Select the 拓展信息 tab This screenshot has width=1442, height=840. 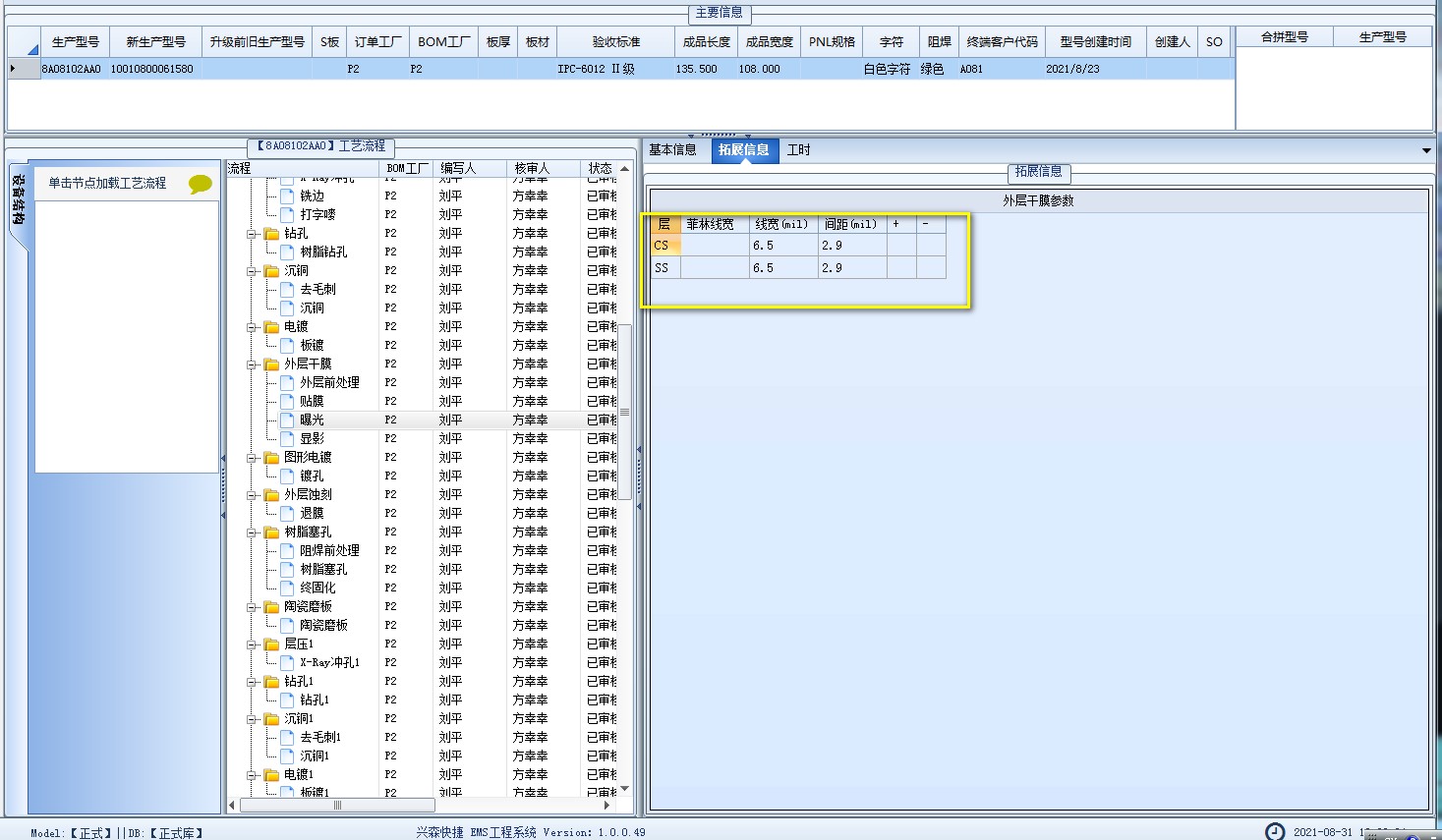pos(744,150)
